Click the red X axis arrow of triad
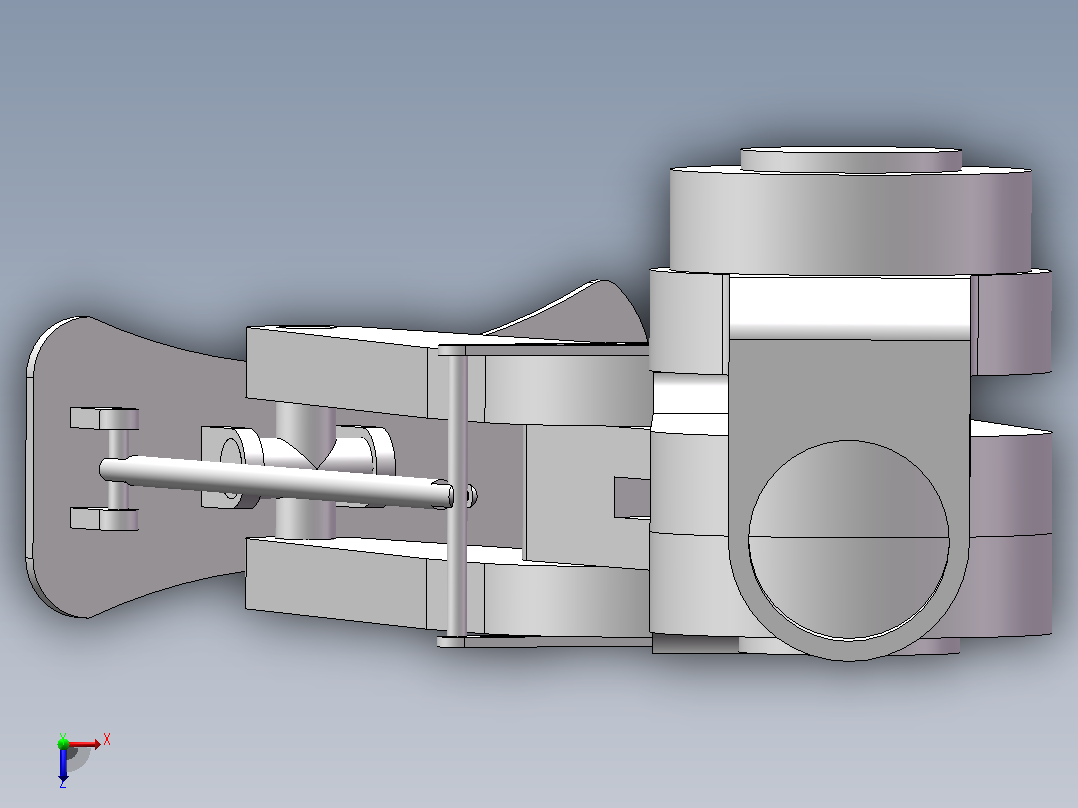Screen dimensions: 1078x808 click(84, 744)
